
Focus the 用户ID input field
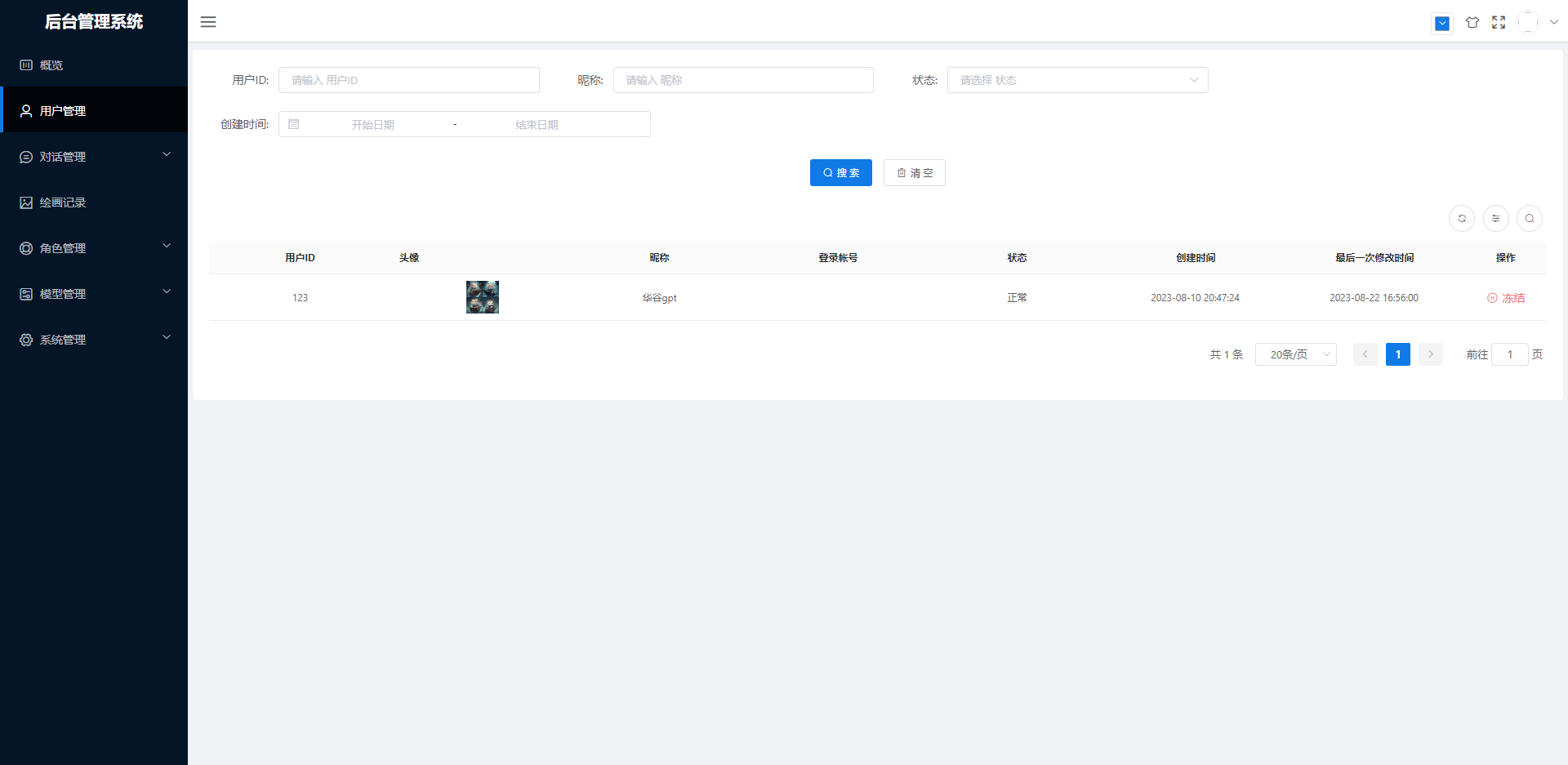pos(408,80)
